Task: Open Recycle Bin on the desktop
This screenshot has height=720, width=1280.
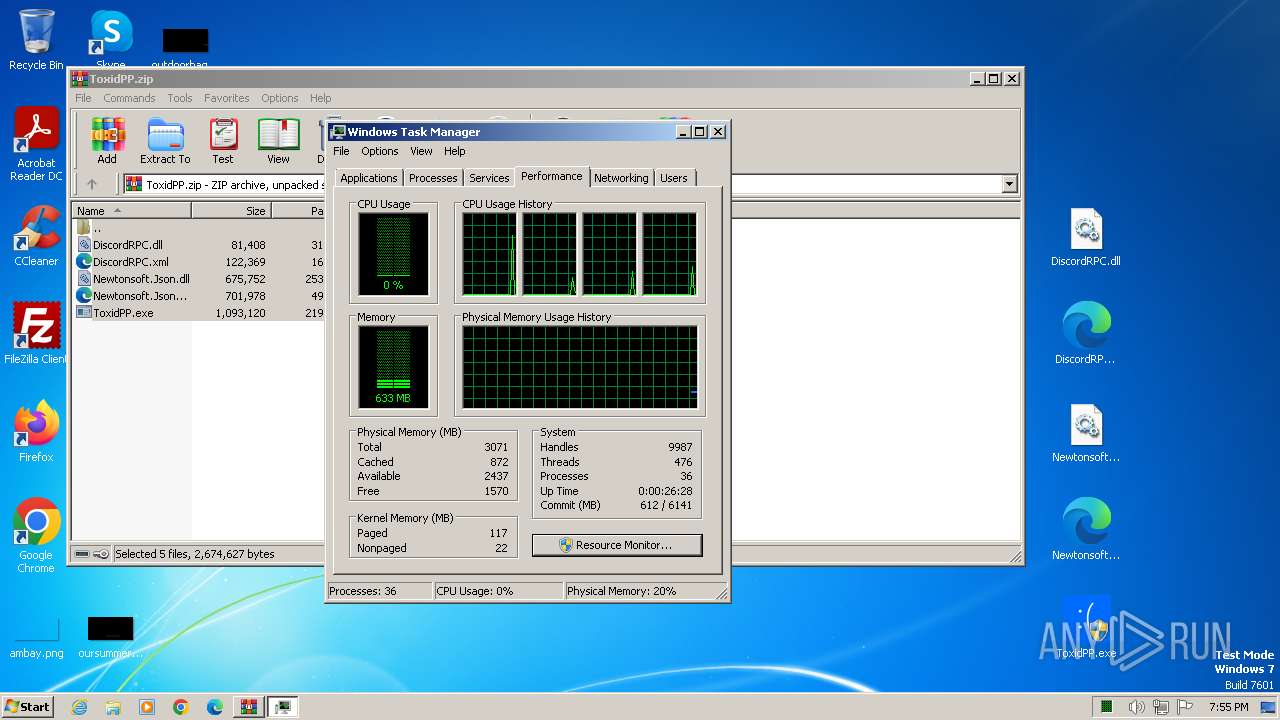Action: point(36,40)
